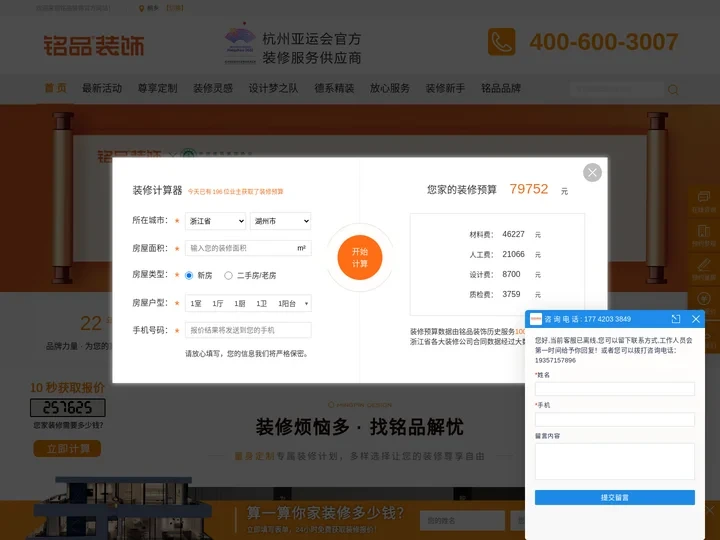
Task: Click the 留言内容 message textarea
Action: pos(614,461)
